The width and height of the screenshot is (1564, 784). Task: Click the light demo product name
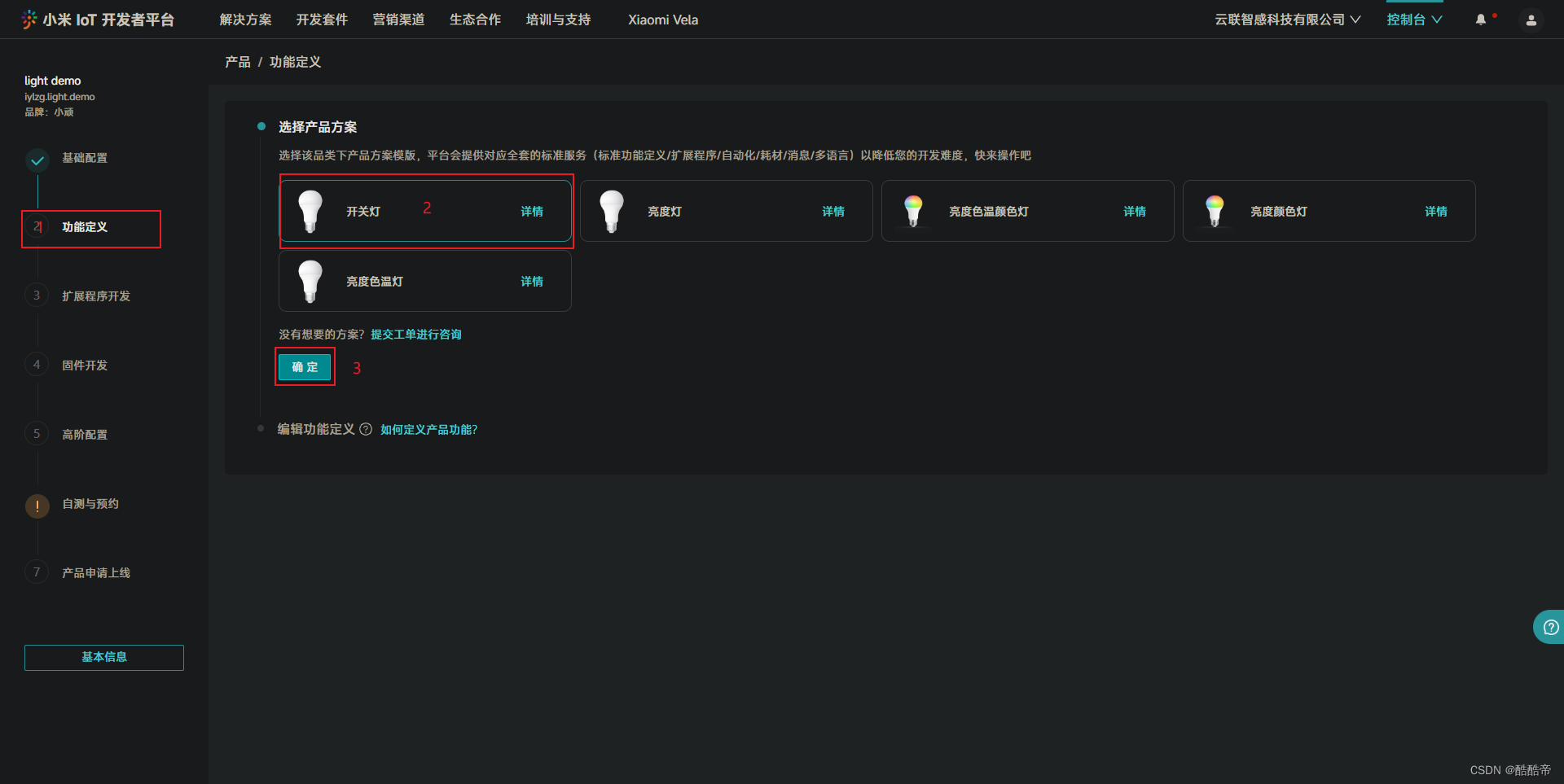pos(53,81)
